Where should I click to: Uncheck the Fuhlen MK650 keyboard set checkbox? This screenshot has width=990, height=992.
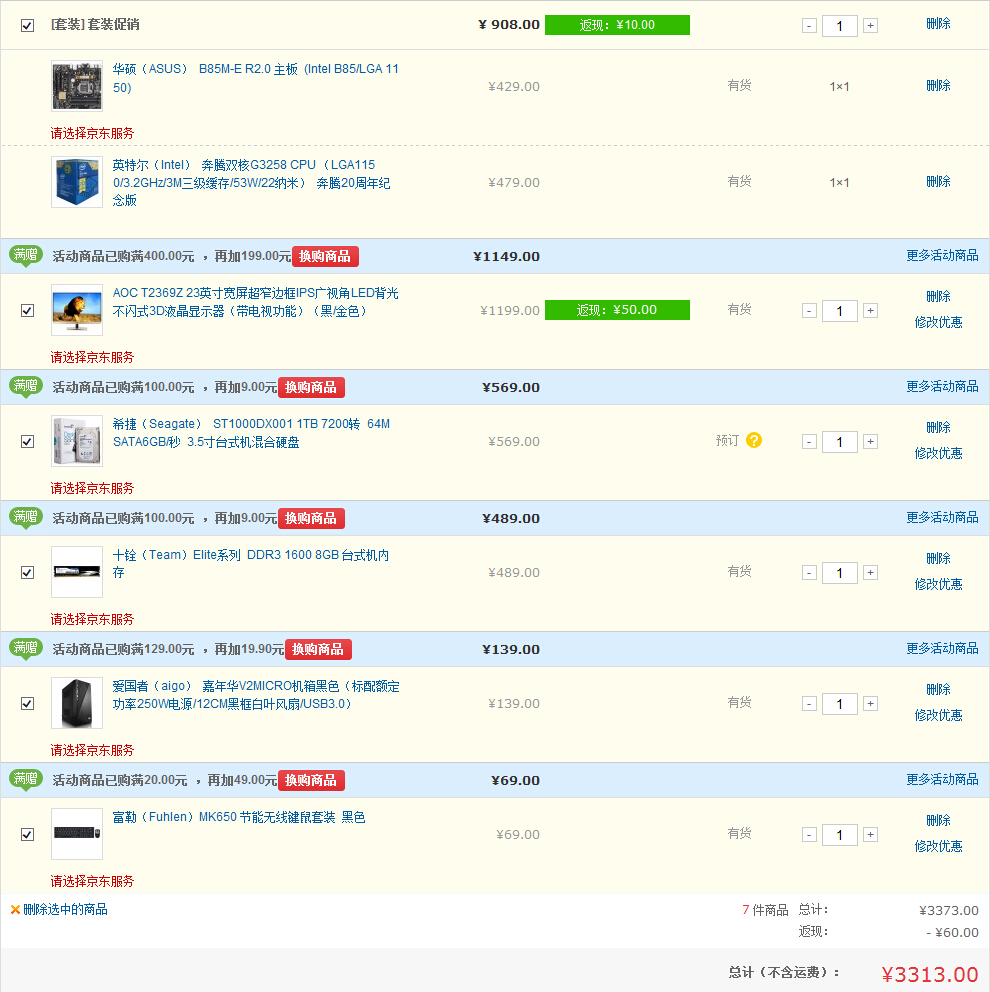(x=27, y=834)
